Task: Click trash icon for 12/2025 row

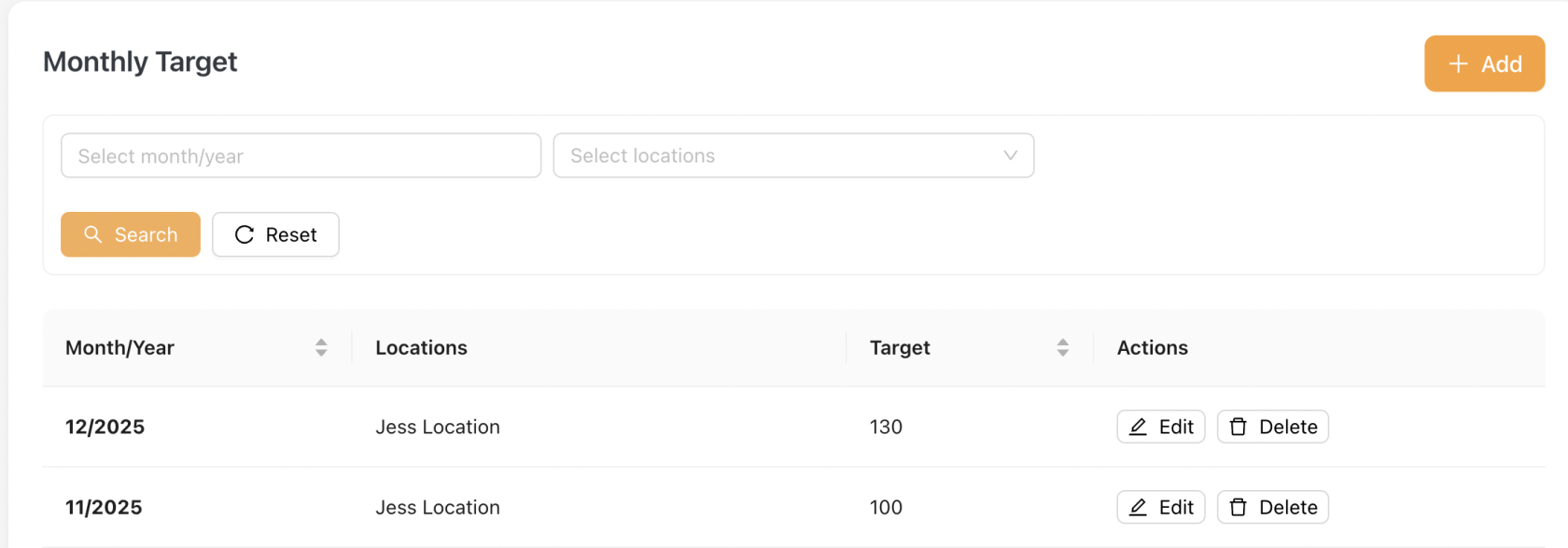Action: [1239, 427]
